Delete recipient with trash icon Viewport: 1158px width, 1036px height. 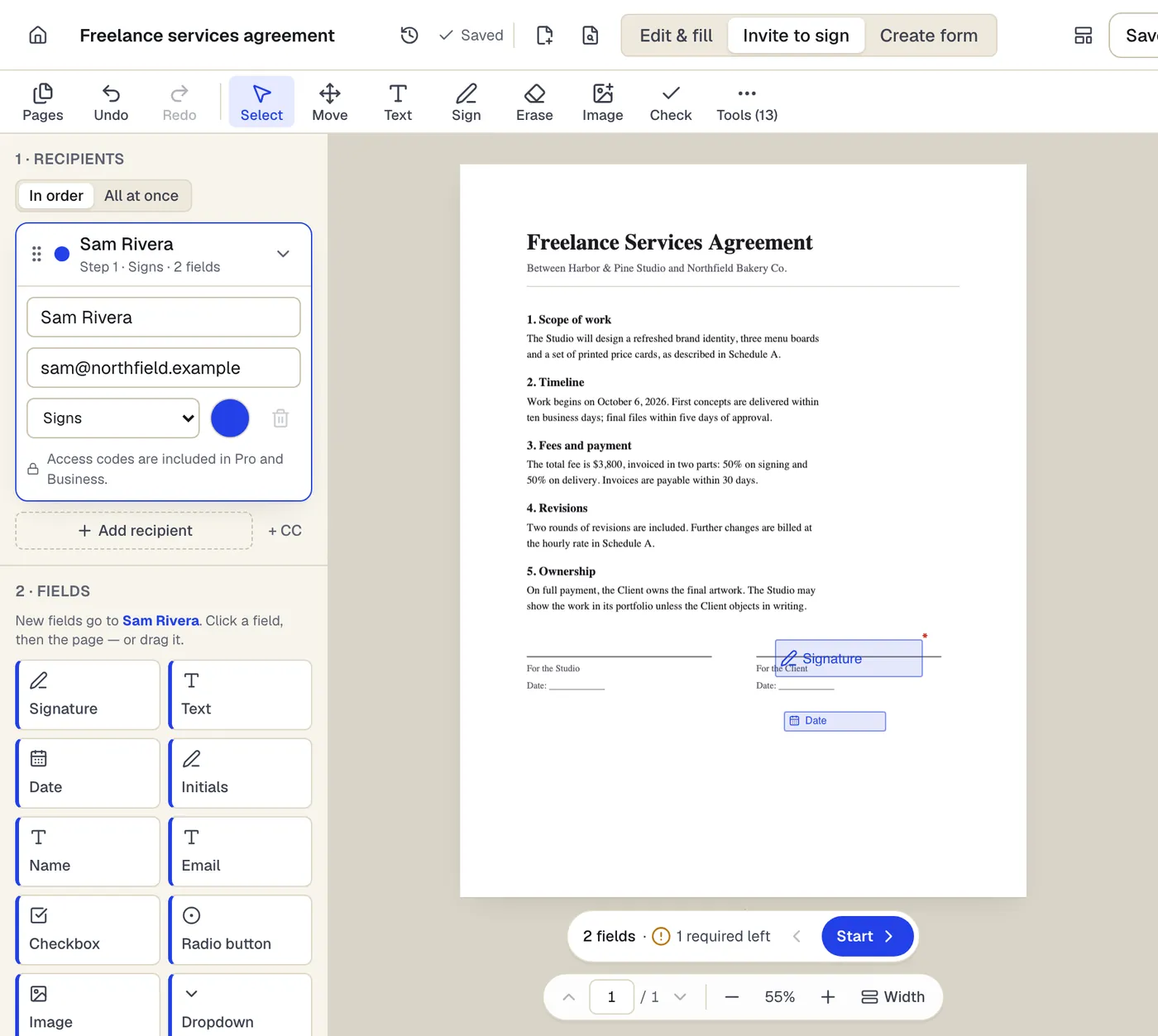[280, 418]
